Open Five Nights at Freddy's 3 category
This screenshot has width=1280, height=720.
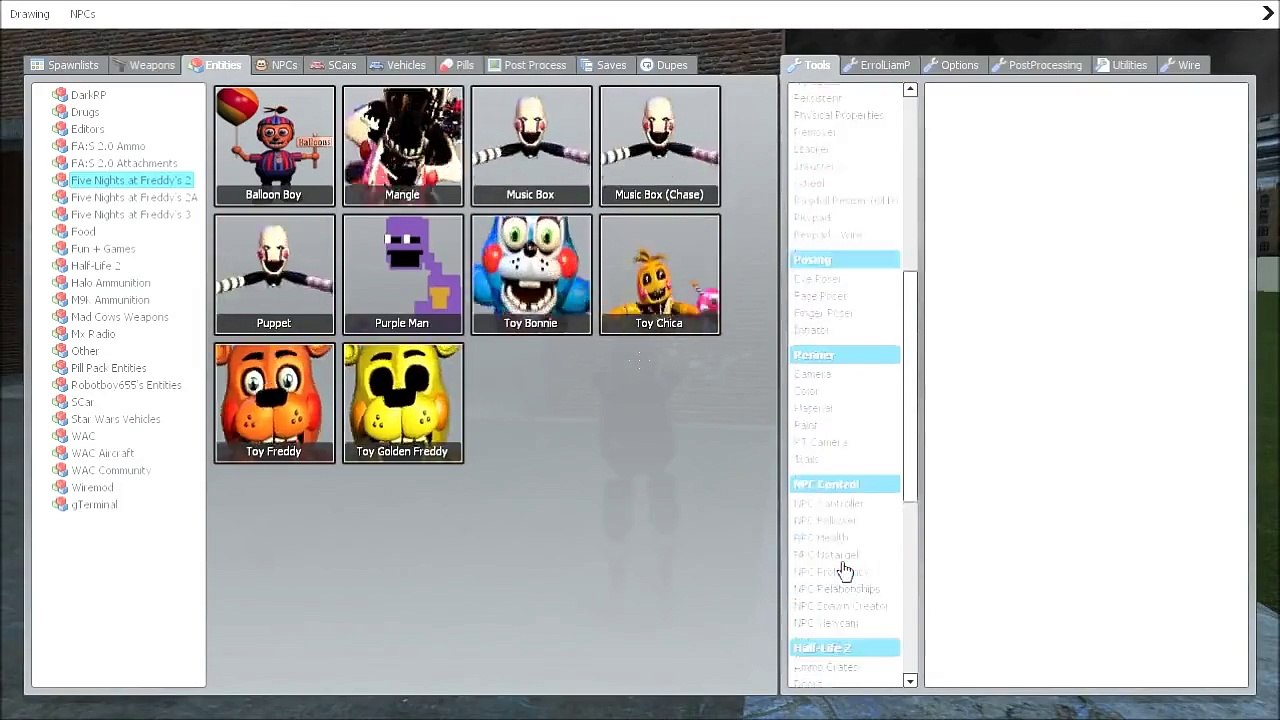(131, 214)
